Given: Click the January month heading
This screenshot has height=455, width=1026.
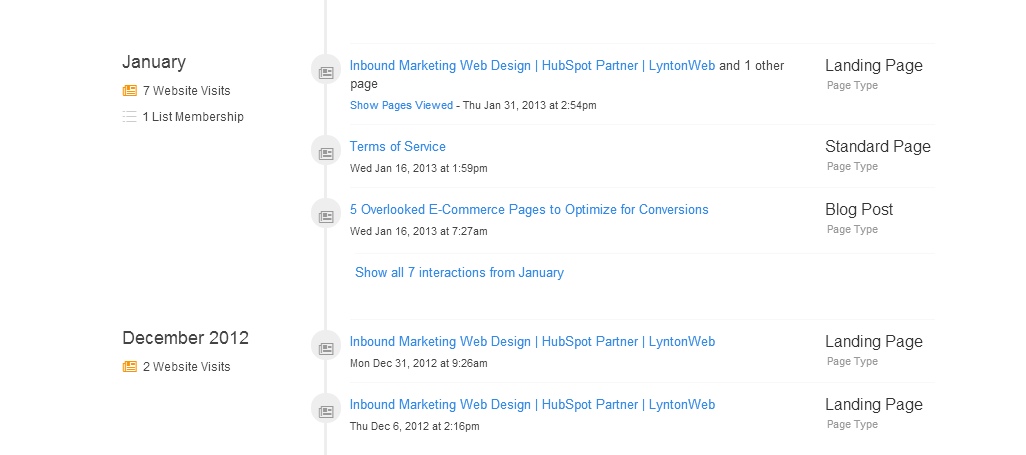Looking at the screenshot, I should [154, 62].
